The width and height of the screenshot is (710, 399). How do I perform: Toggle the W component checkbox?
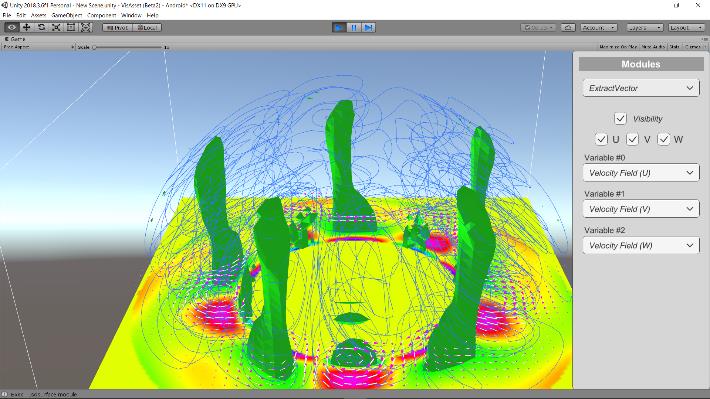click(663, 139)
